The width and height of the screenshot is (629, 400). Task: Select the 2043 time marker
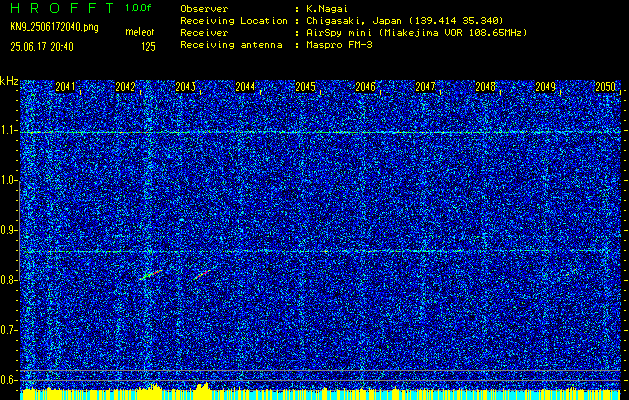(185, 87)
